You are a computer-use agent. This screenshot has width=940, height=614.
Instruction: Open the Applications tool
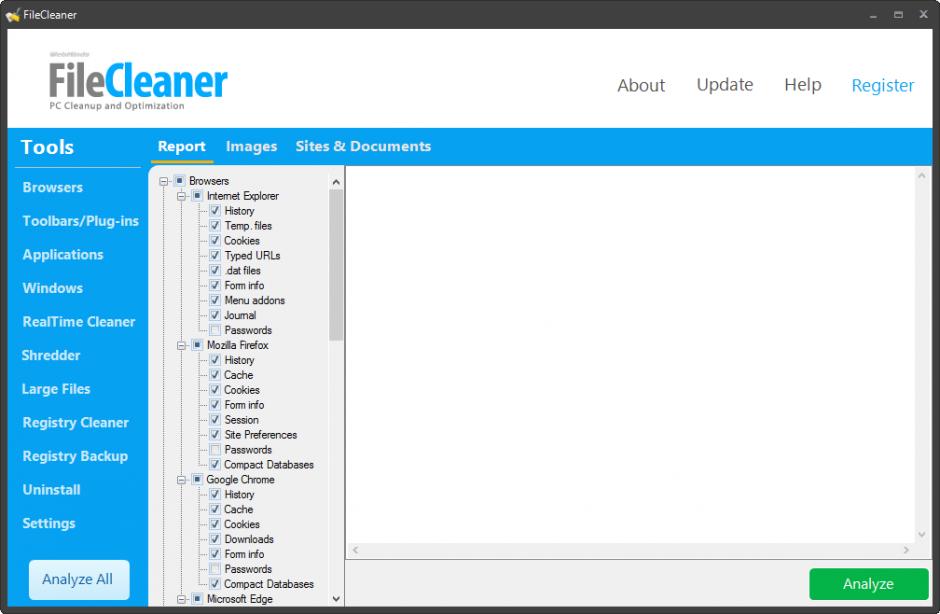(63, 254)
